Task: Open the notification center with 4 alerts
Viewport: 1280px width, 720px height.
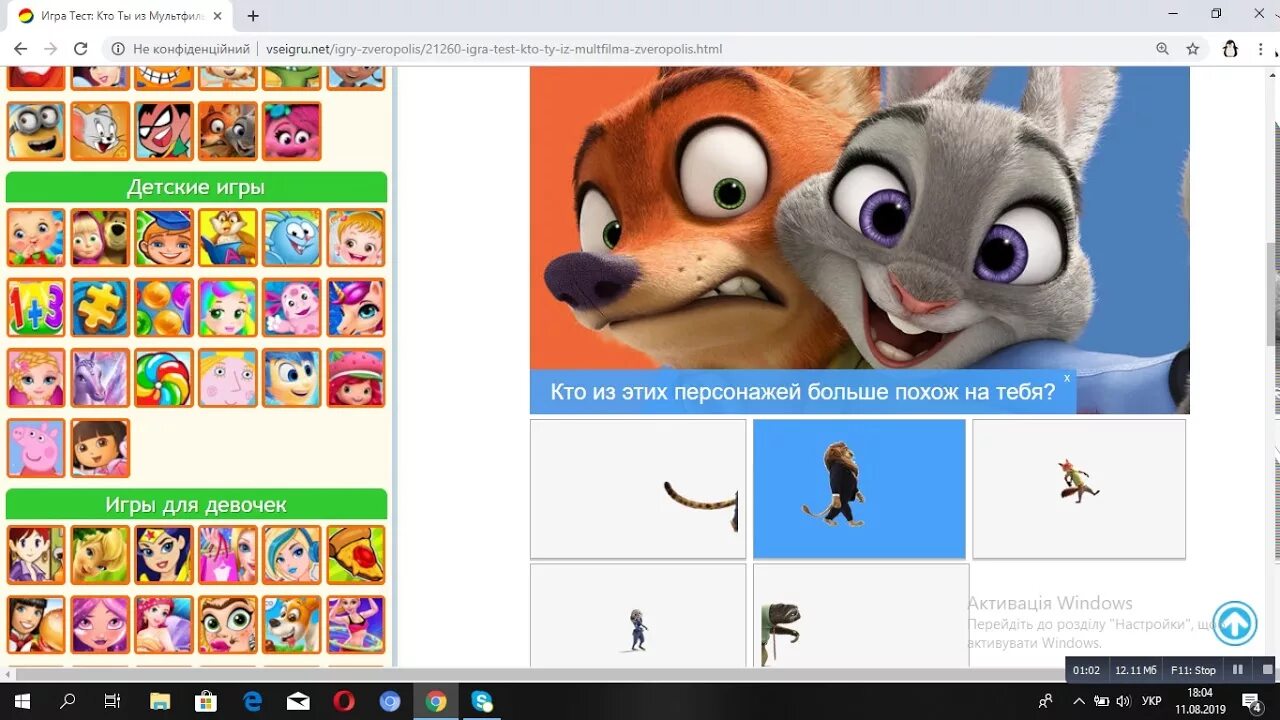Action: (1252, 702)
